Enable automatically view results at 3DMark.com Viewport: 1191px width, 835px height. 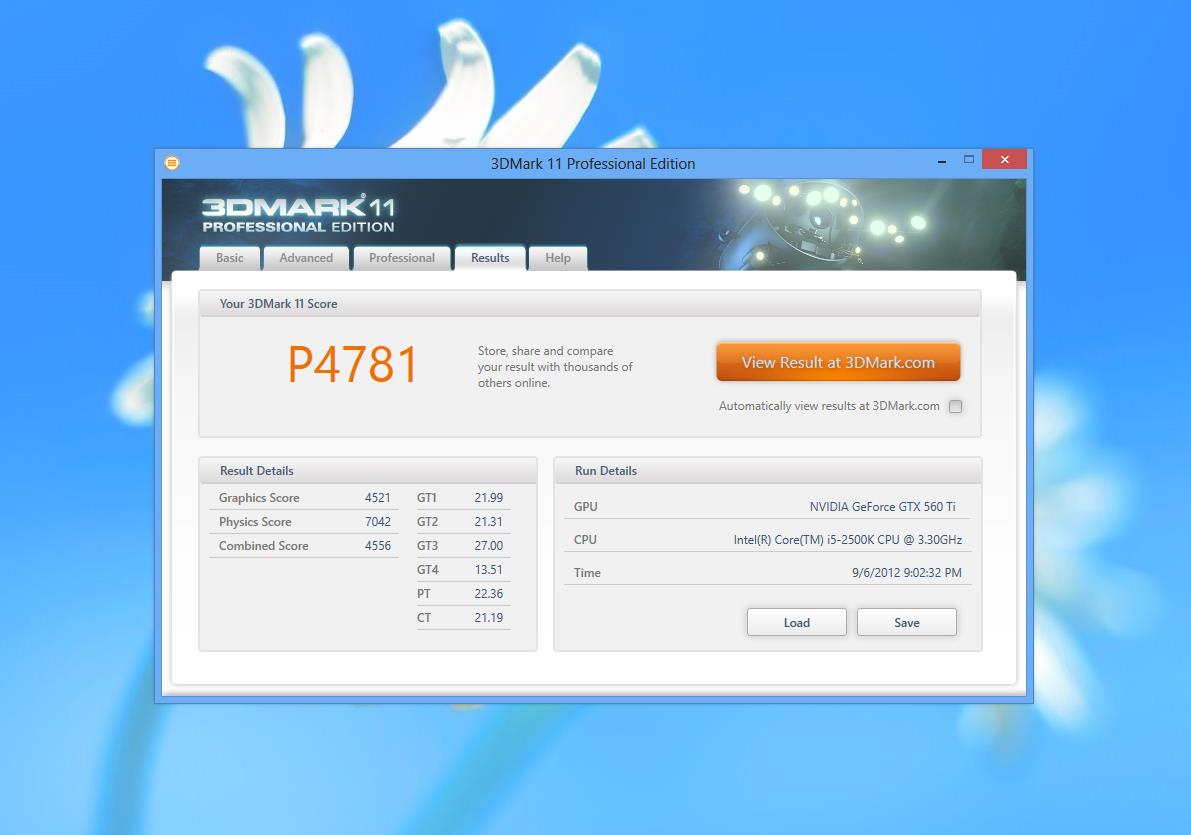pos(955,407)
